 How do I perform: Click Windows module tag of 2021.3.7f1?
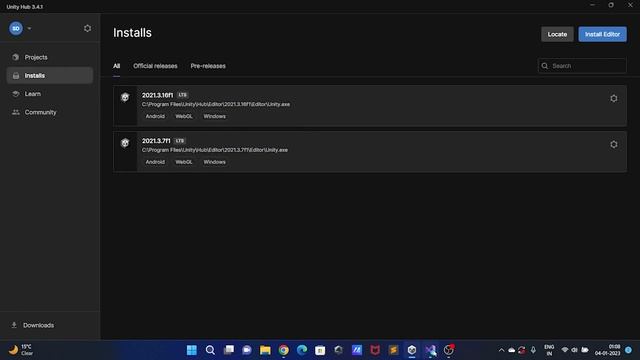pyautogui.click(x=215, y=162)
